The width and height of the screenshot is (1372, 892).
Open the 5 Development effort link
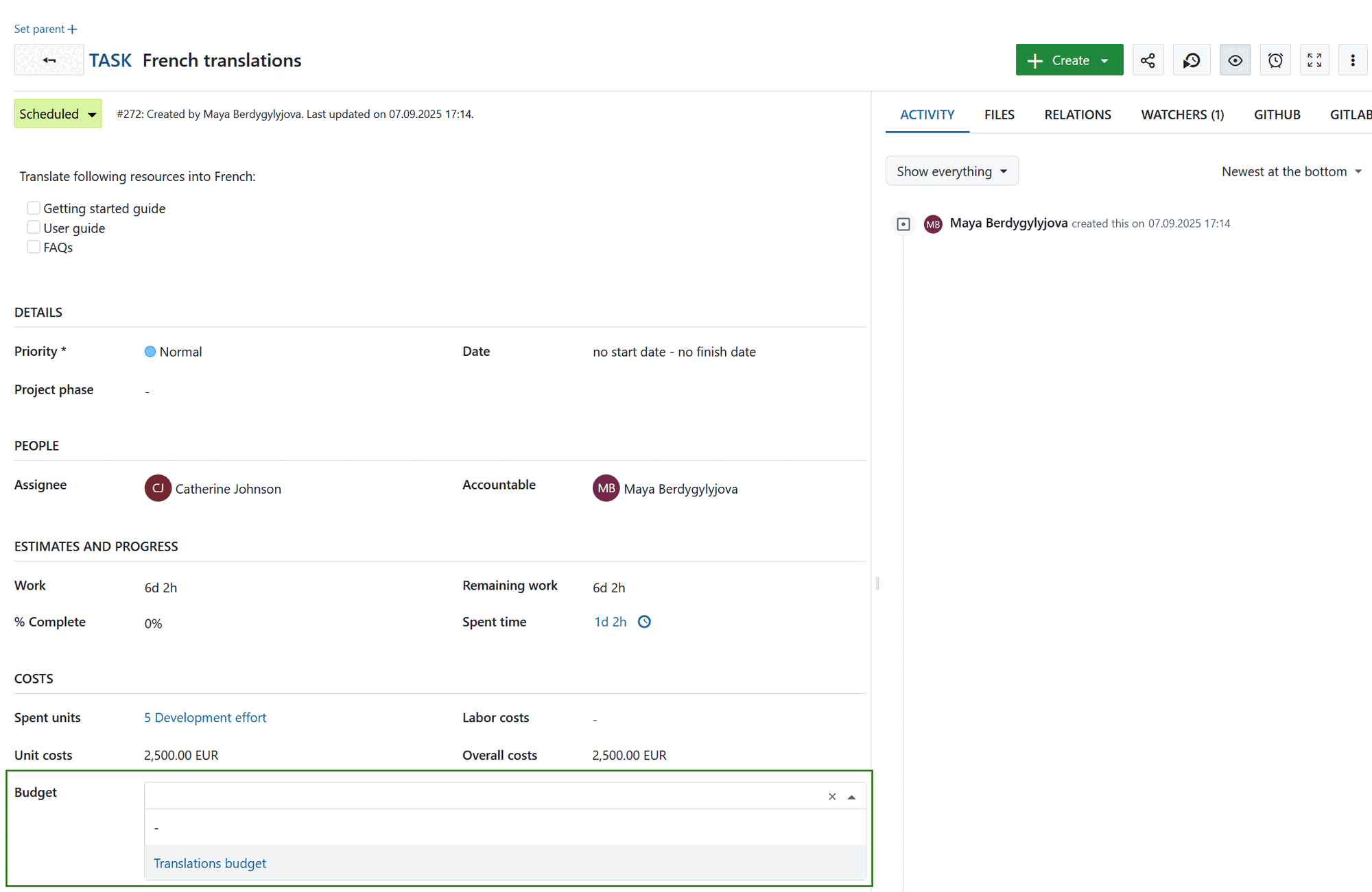click(x=204, y=717)
